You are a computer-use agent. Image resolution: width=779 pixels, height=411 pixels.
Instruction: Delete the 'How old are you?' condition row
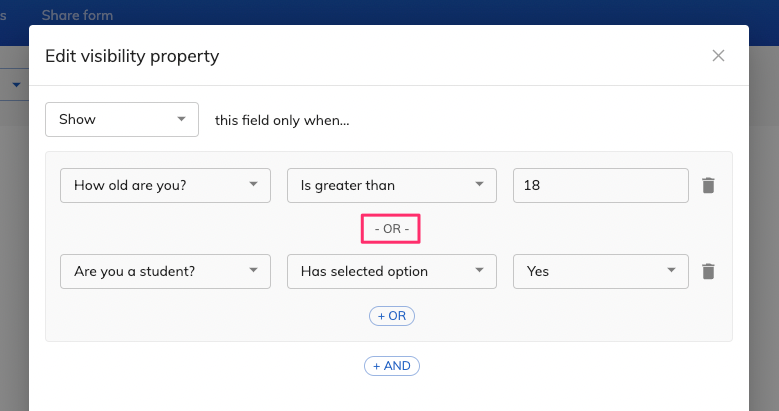click(x=708, y=185)
